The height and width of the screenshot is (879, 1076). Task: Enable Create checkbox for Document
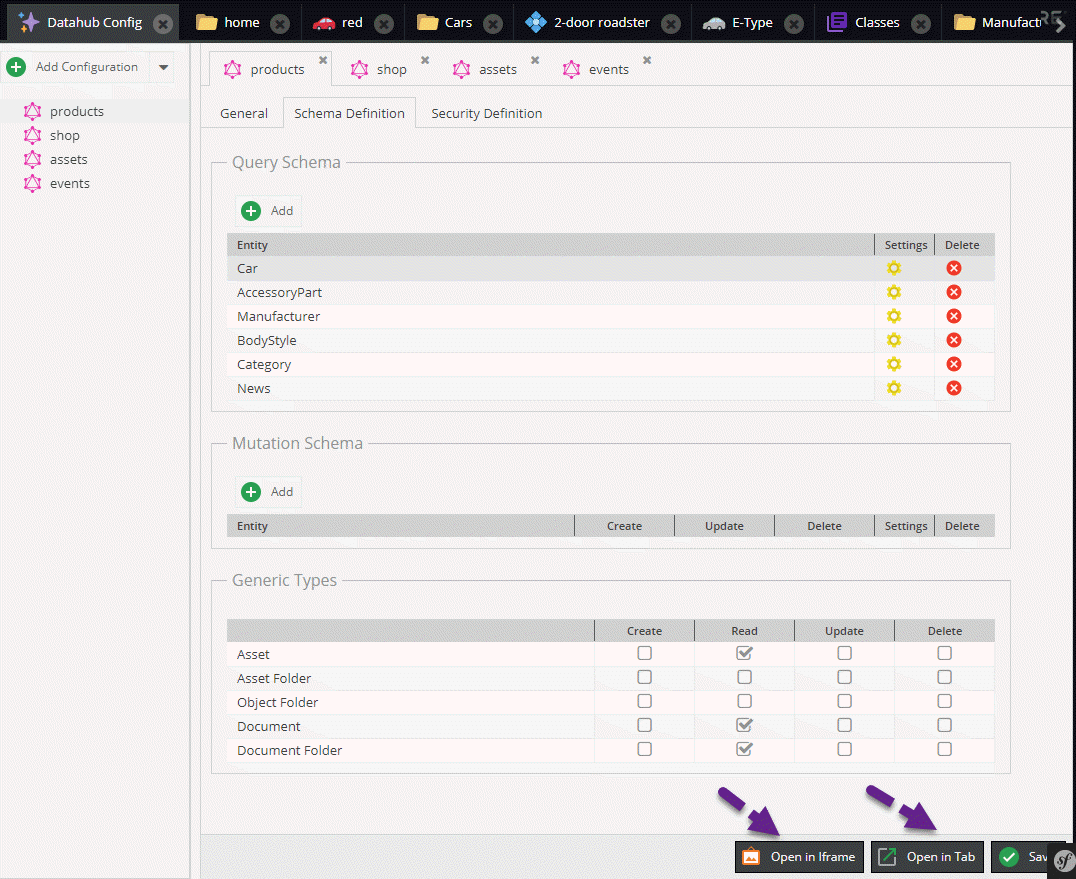[644, 725]
